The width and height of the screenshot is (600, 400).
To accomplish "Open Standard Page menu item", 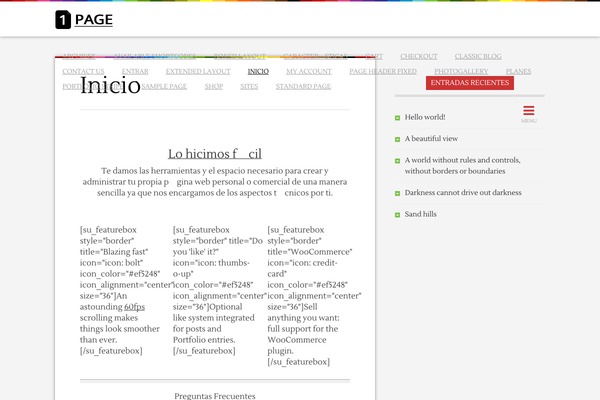I will 303,87.
